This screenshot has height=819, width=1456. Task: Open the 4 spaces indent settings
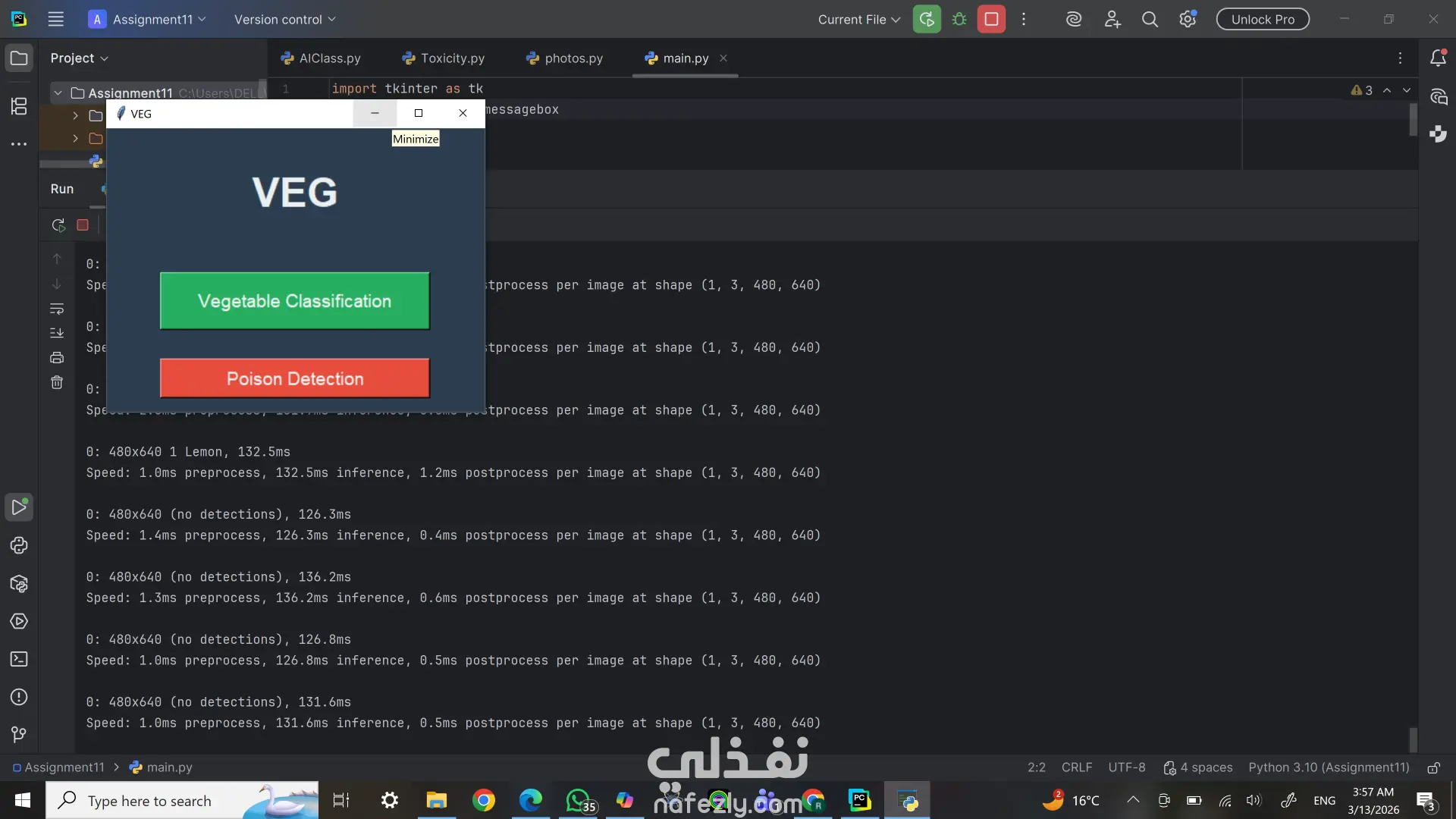(x=1198, y=767)
